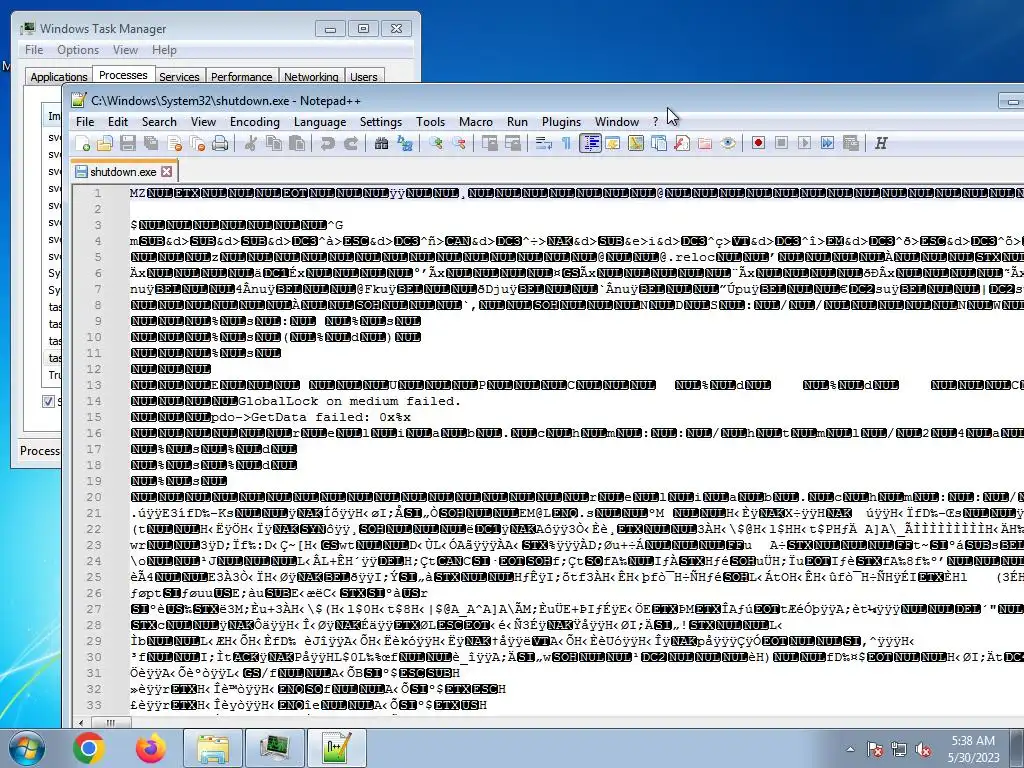
Task: Click the Paste clipboard icon
Action: [x=297, y=144]
